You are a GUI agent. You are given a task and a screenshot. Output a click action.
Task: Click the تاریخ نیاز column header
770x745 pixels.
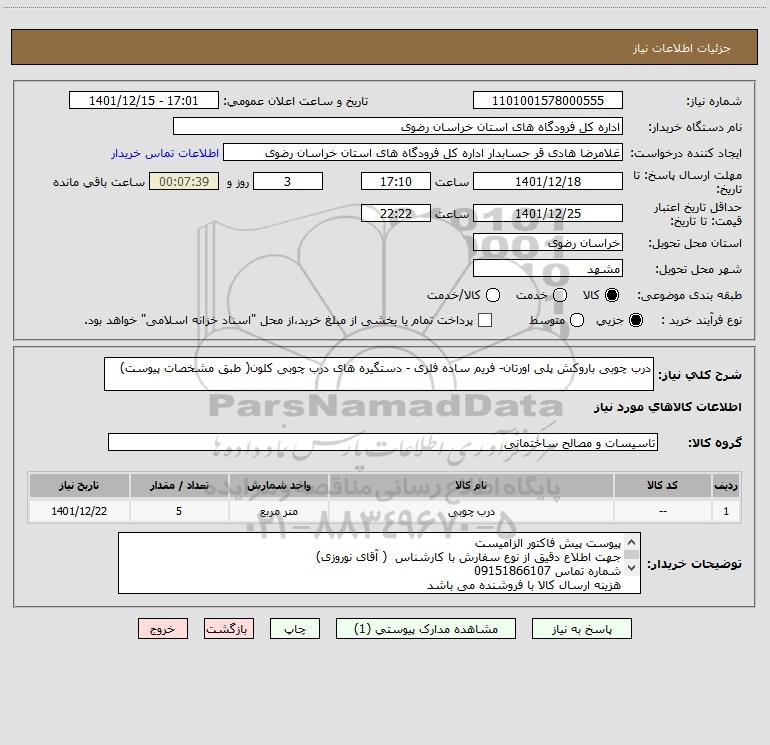(x=79, y=485)
